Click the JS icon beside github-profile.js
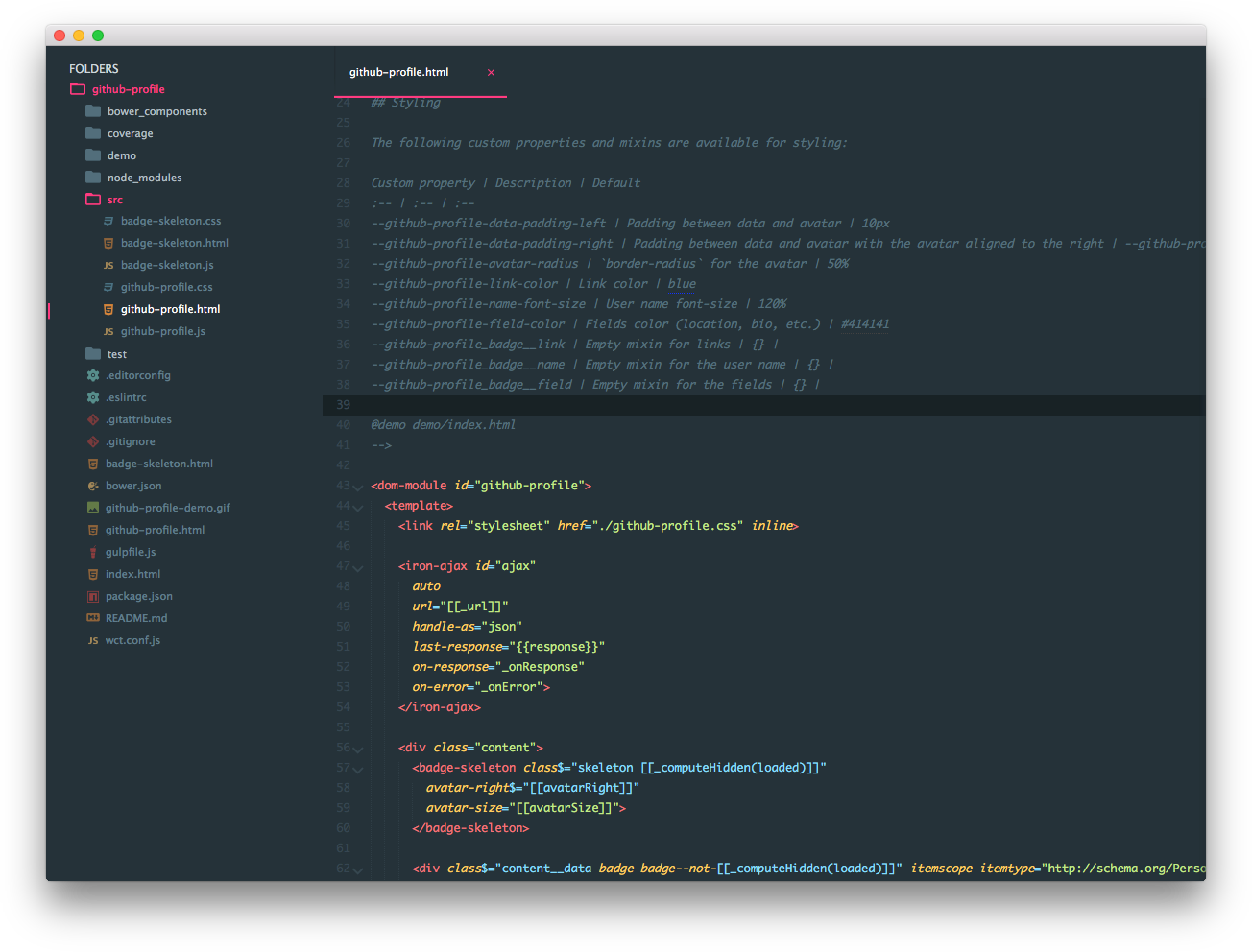 click(108, 331)
